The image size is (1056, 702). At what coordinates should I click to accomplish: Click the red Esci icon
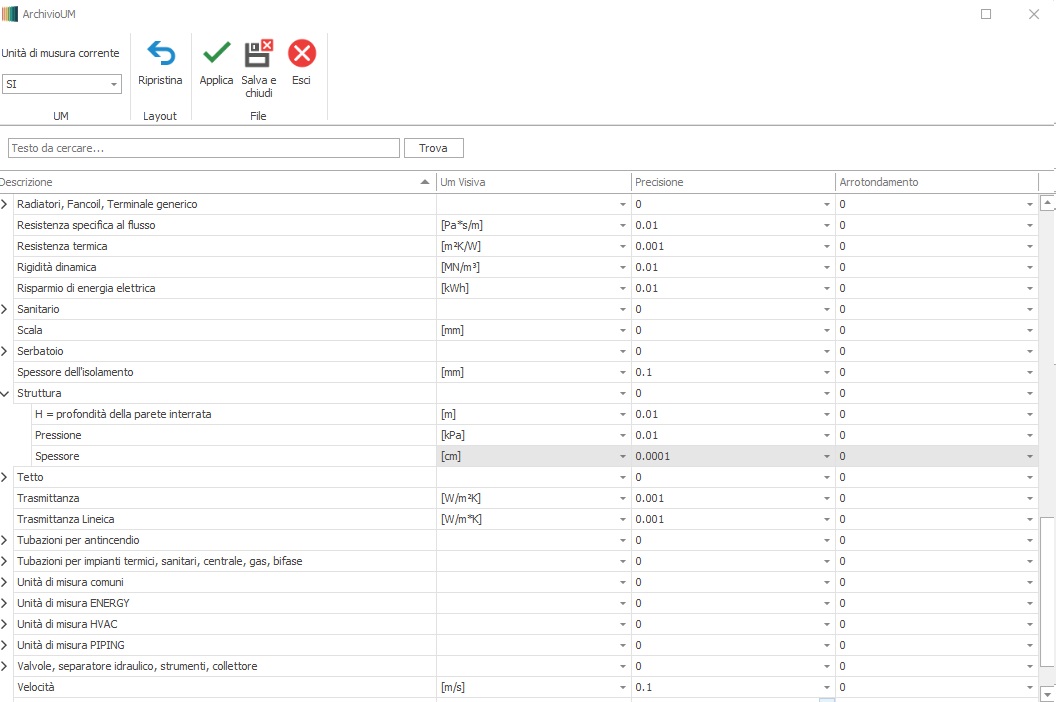(301, 53)
